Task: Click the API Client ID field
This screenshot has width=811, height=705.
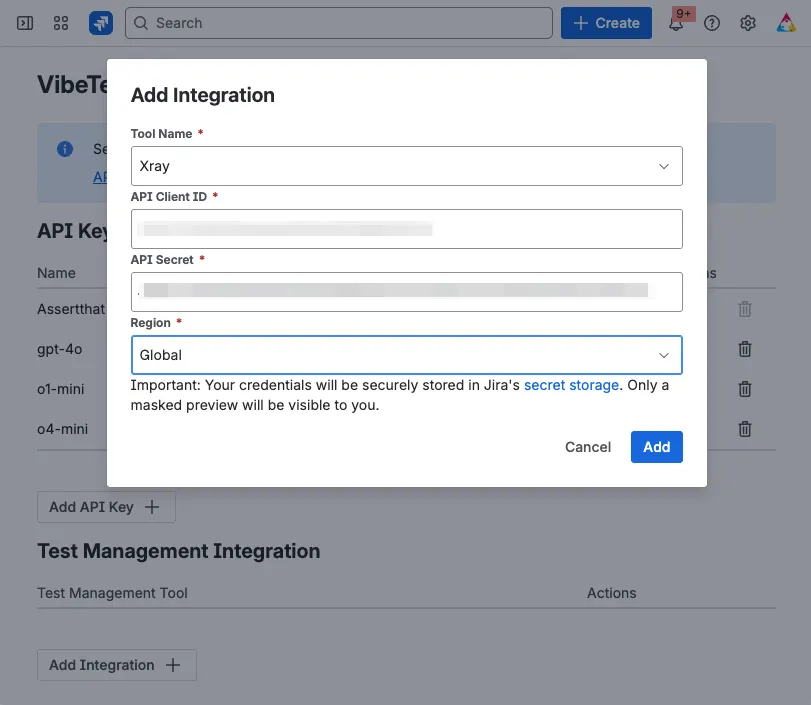Action: coord(407,229)
